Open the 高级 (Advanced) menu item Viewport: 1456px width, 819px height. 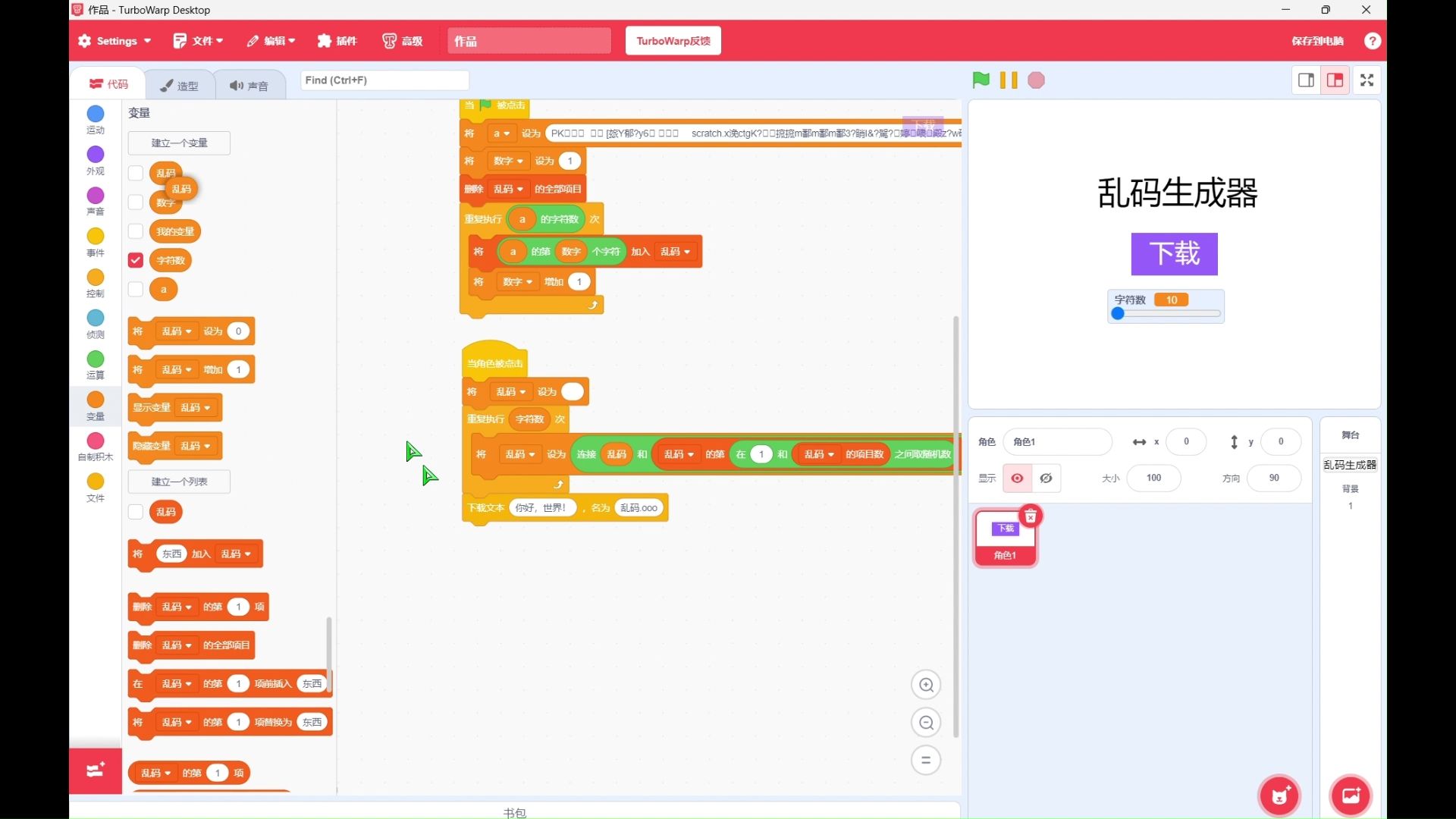[403, 41]
